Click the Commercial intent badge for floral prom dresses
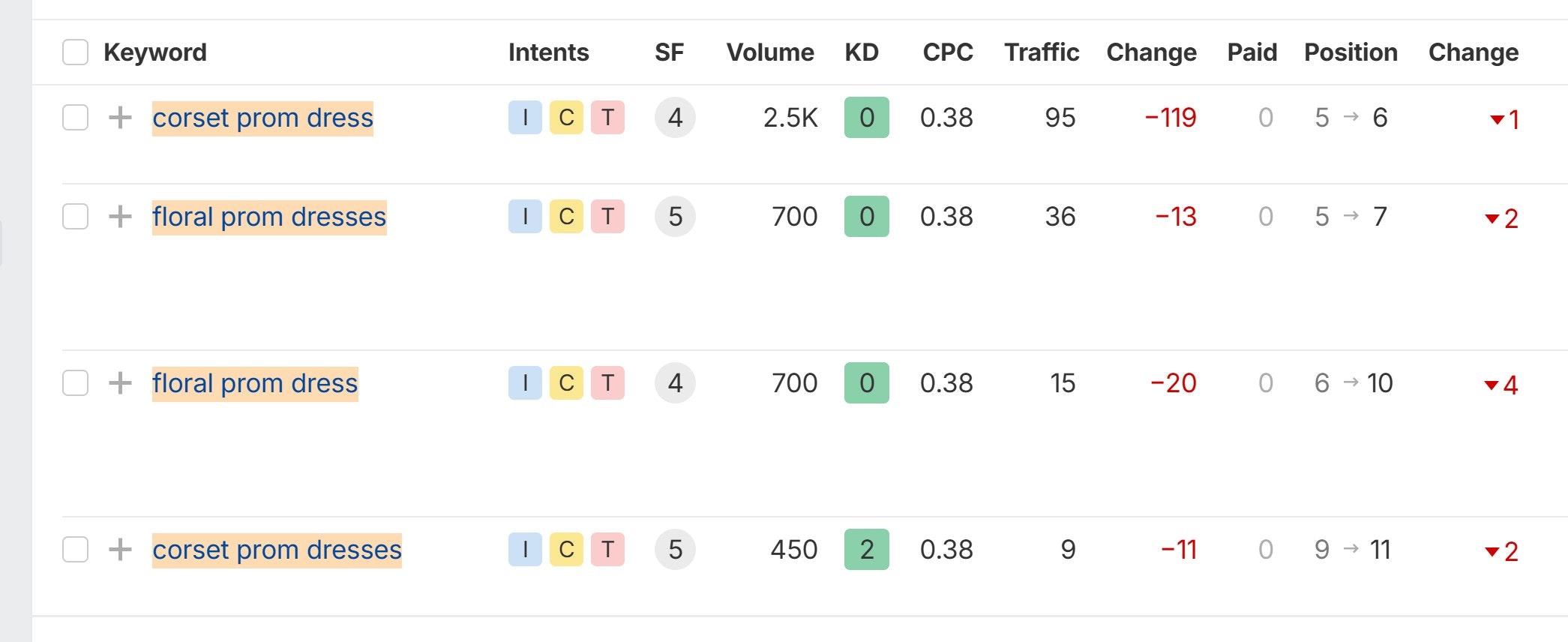 (566, 217)
